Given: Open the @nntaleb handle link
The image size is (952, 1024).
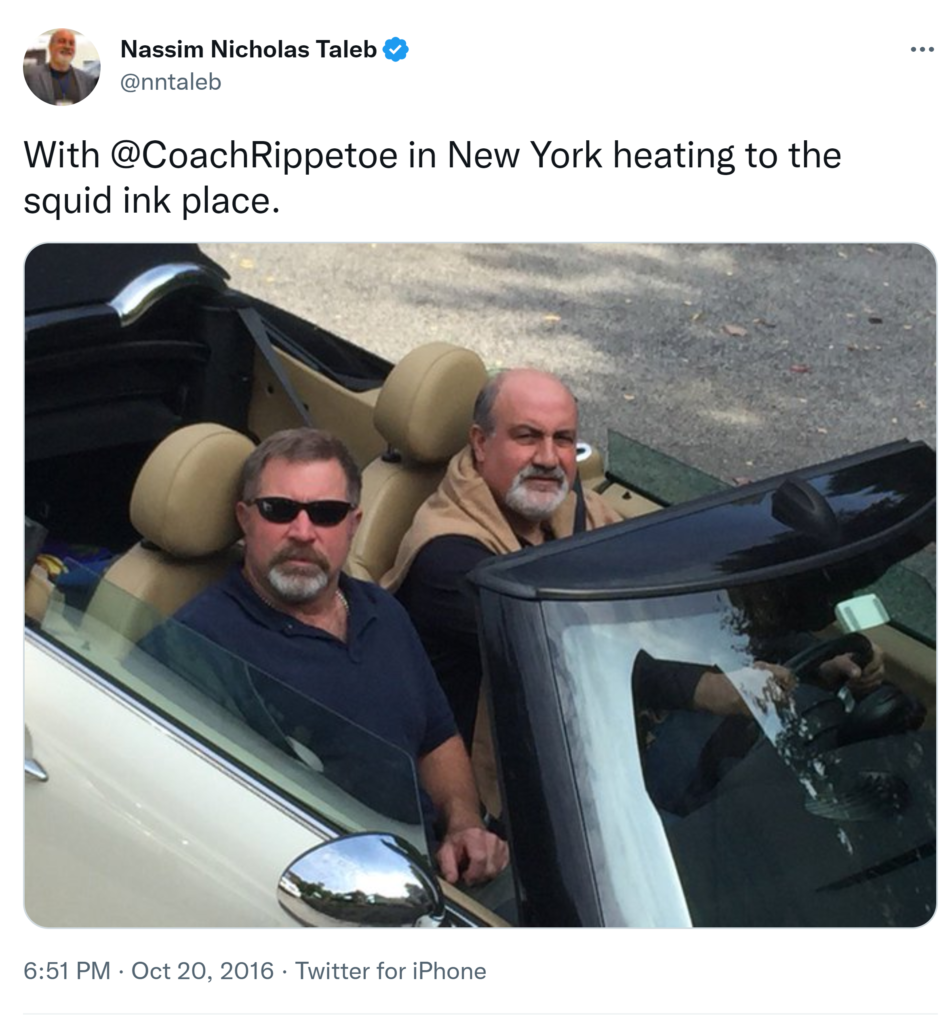Looking at the screenshot, I should pyautogui.click(x=171, y=82).
